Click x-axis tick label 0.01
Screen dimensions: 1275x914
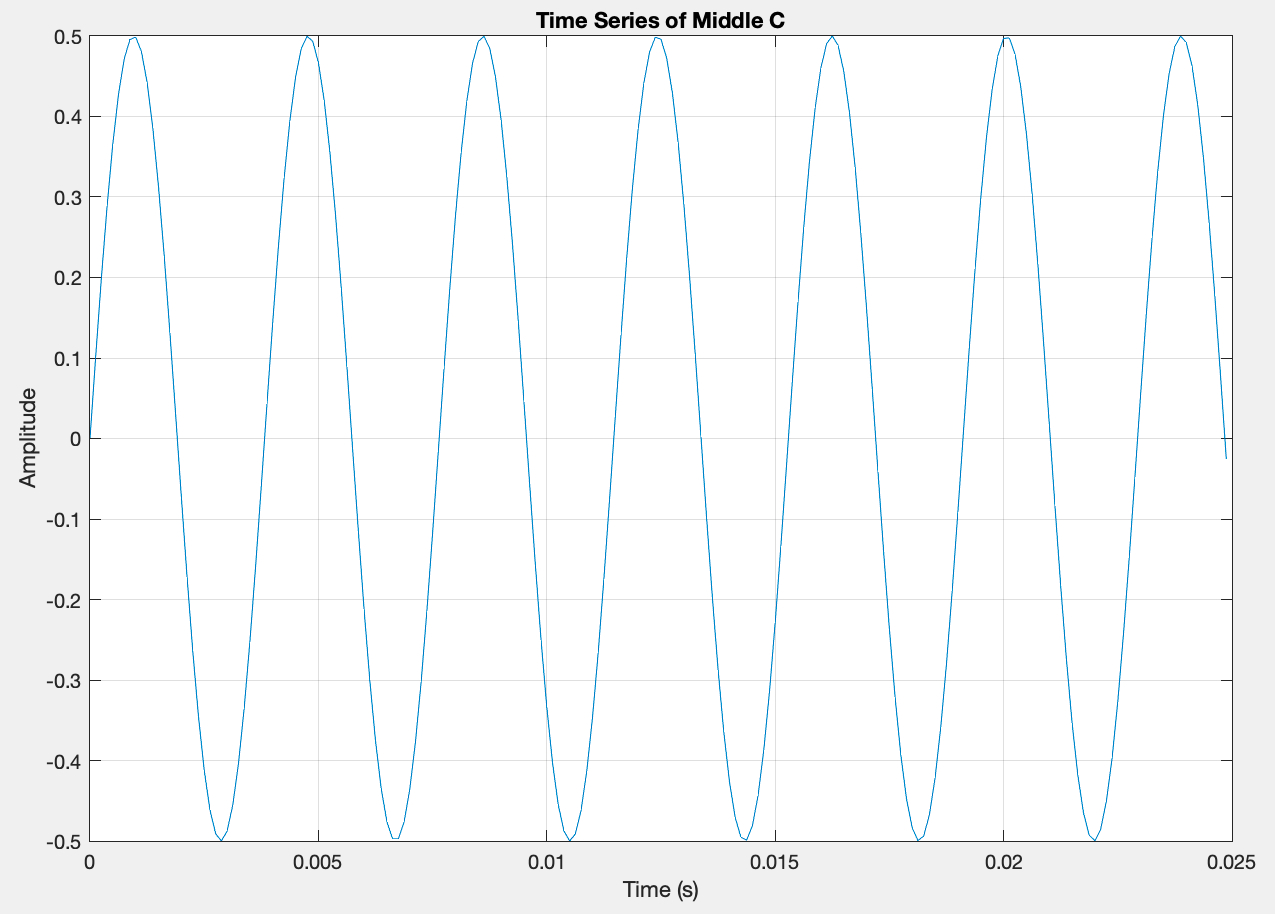click(x=546, y=862)
